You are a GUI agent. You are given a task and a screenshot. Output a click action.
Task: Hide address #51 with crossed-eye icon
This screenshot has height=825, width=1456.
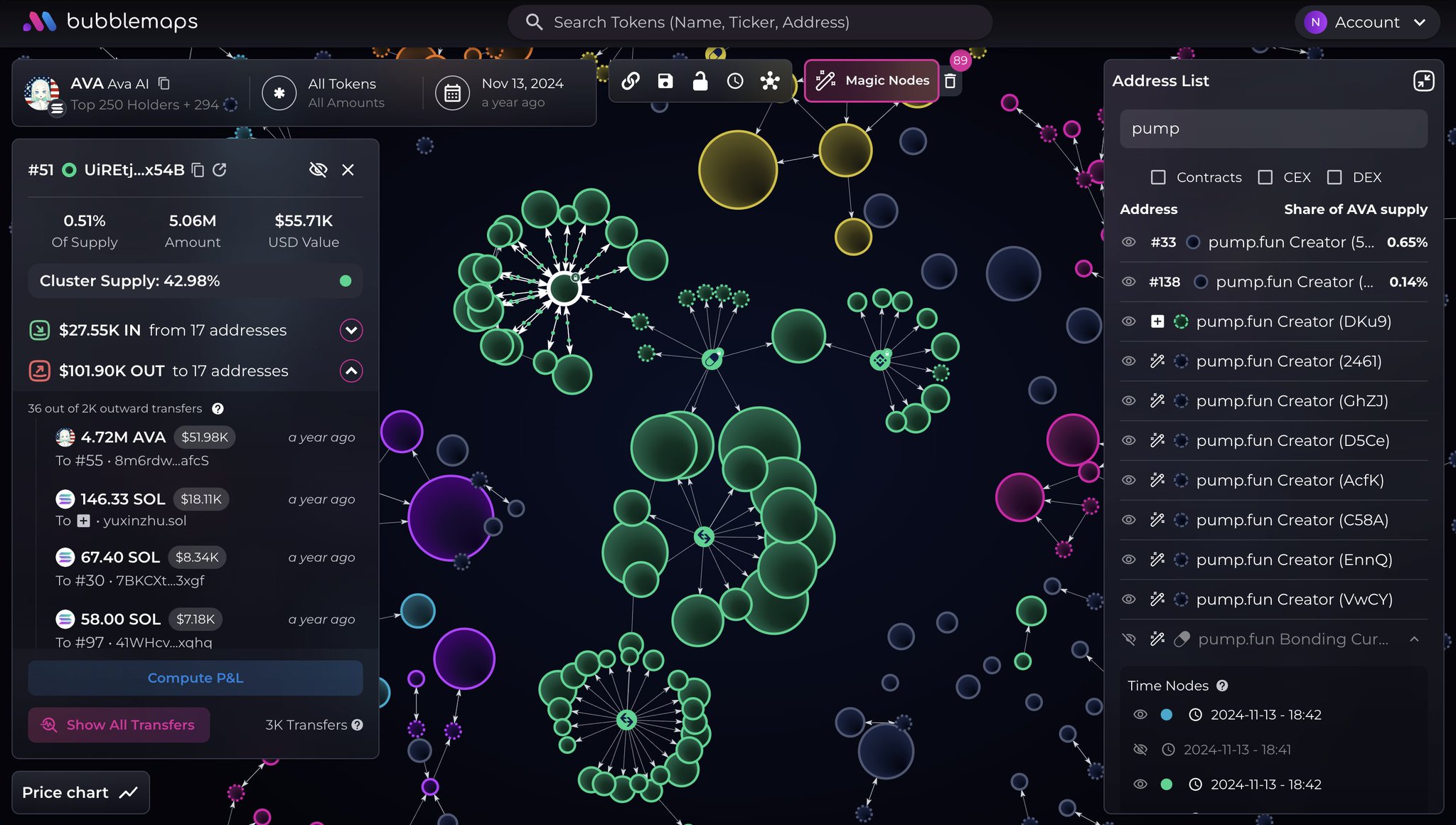pos(318,170)
